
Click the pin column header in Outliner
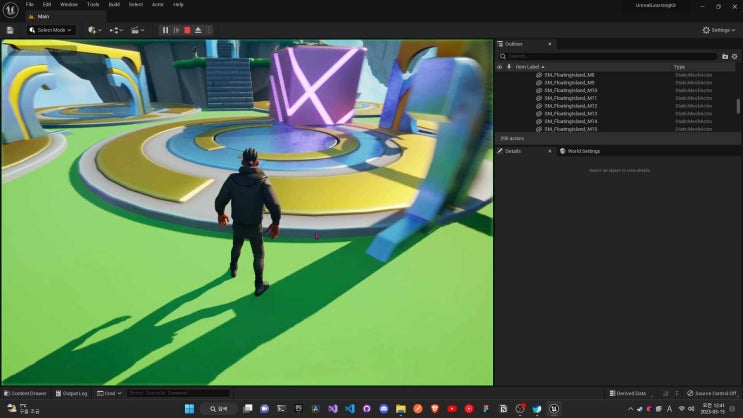click(x=509, y=67)
